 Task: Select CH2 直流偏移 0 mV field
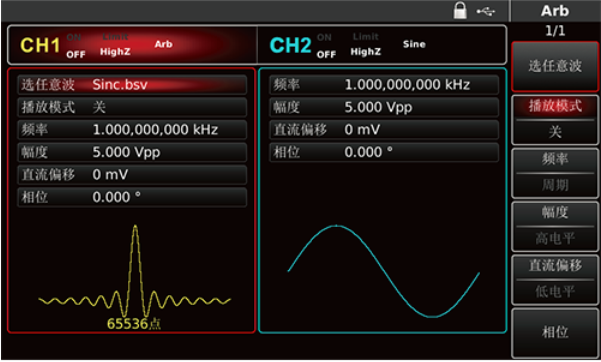point(384,130)
